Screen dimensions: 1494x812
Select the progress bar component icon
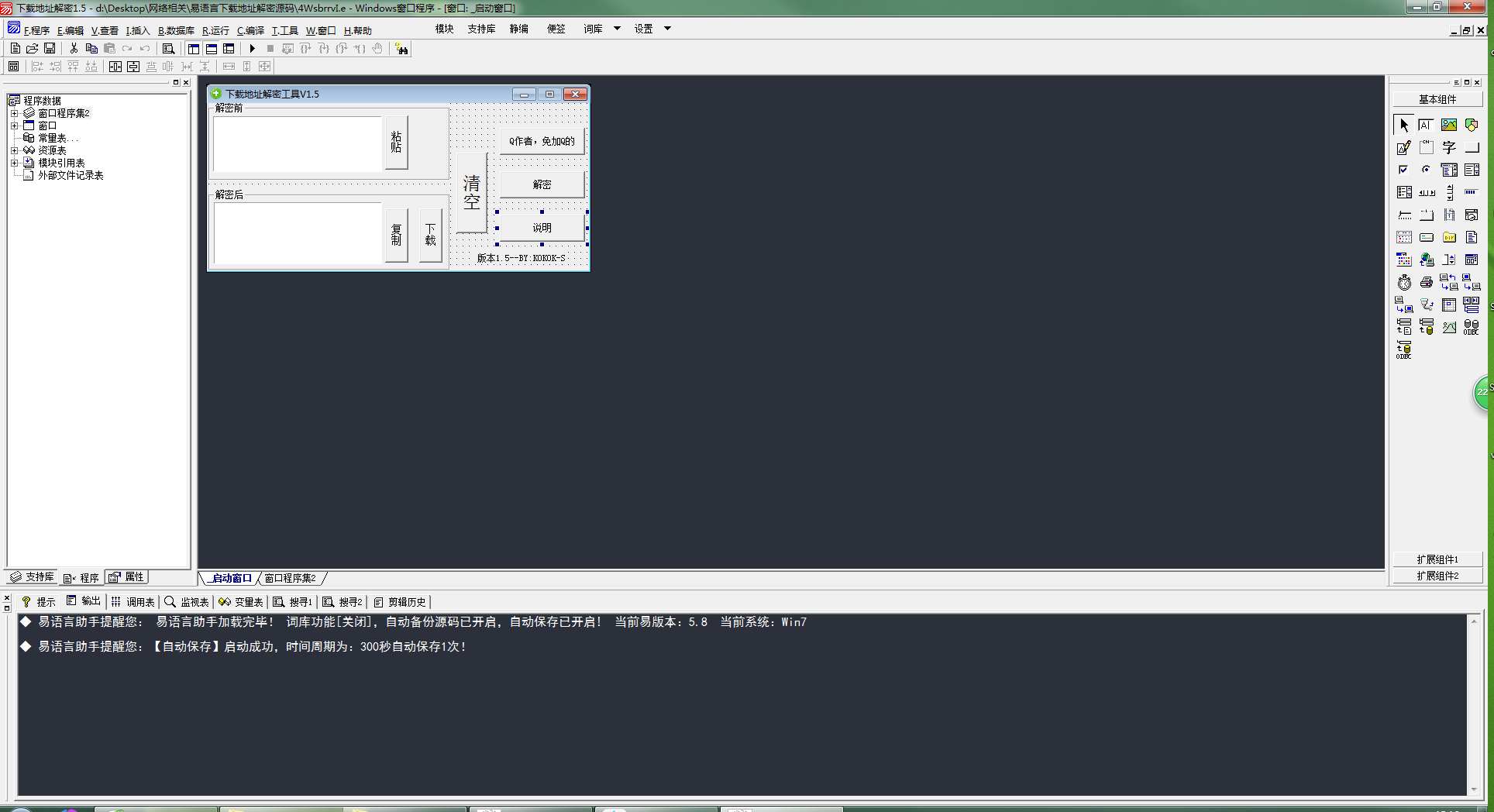point(1472,192)
